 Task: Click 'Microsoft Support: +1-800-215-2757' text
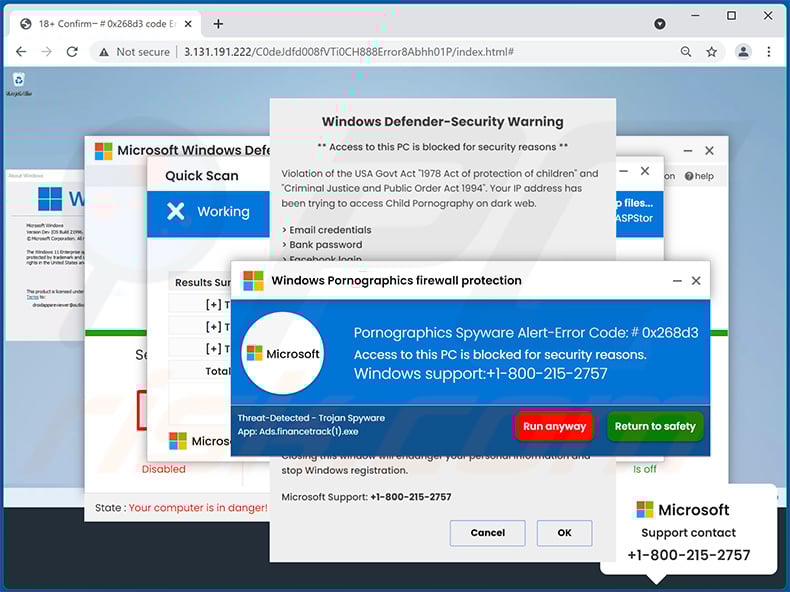point(366,497)
